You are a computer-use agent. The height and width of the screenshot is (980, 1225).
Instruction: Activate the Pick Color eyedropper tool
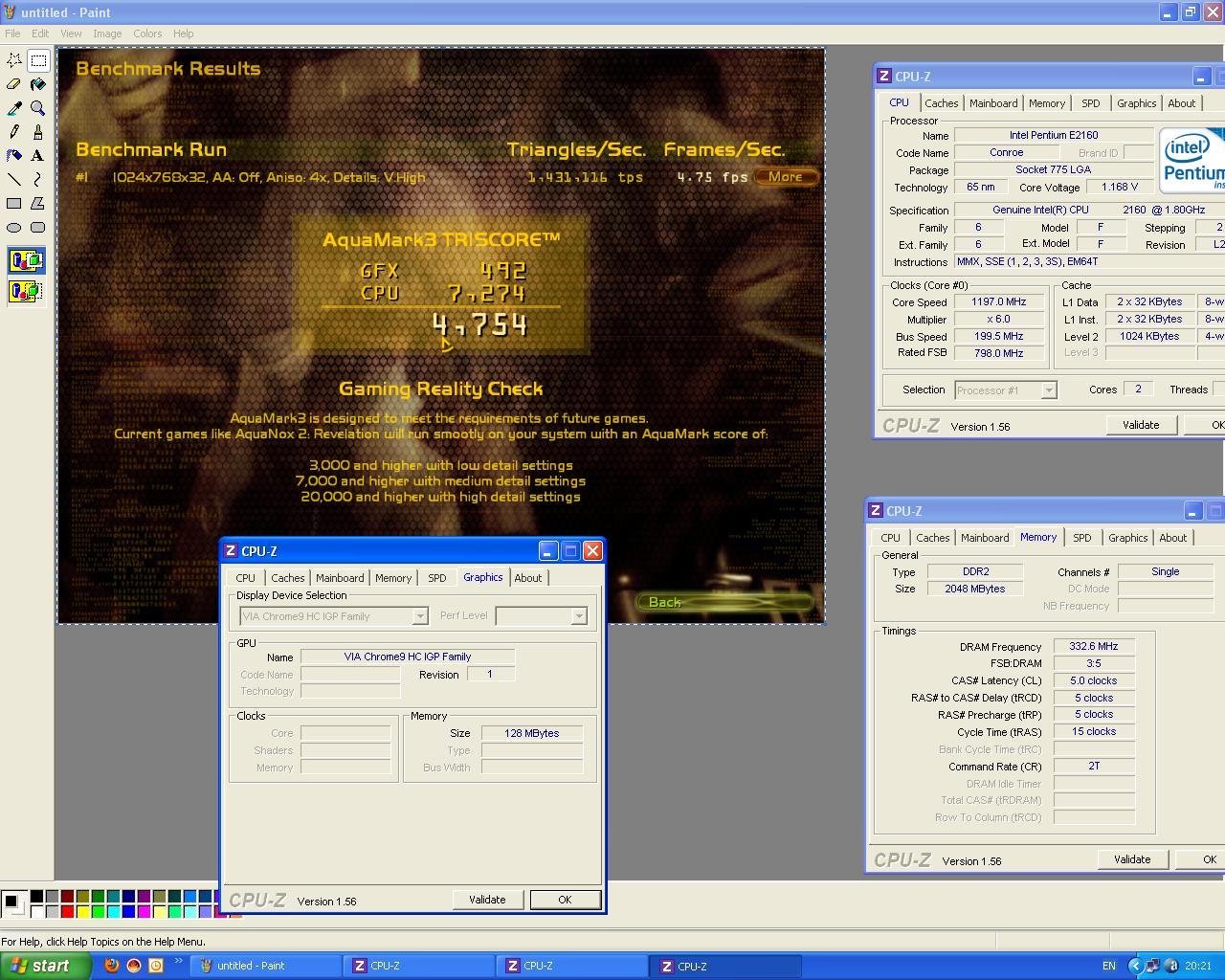pyautogui.click(x=14, y=108)
